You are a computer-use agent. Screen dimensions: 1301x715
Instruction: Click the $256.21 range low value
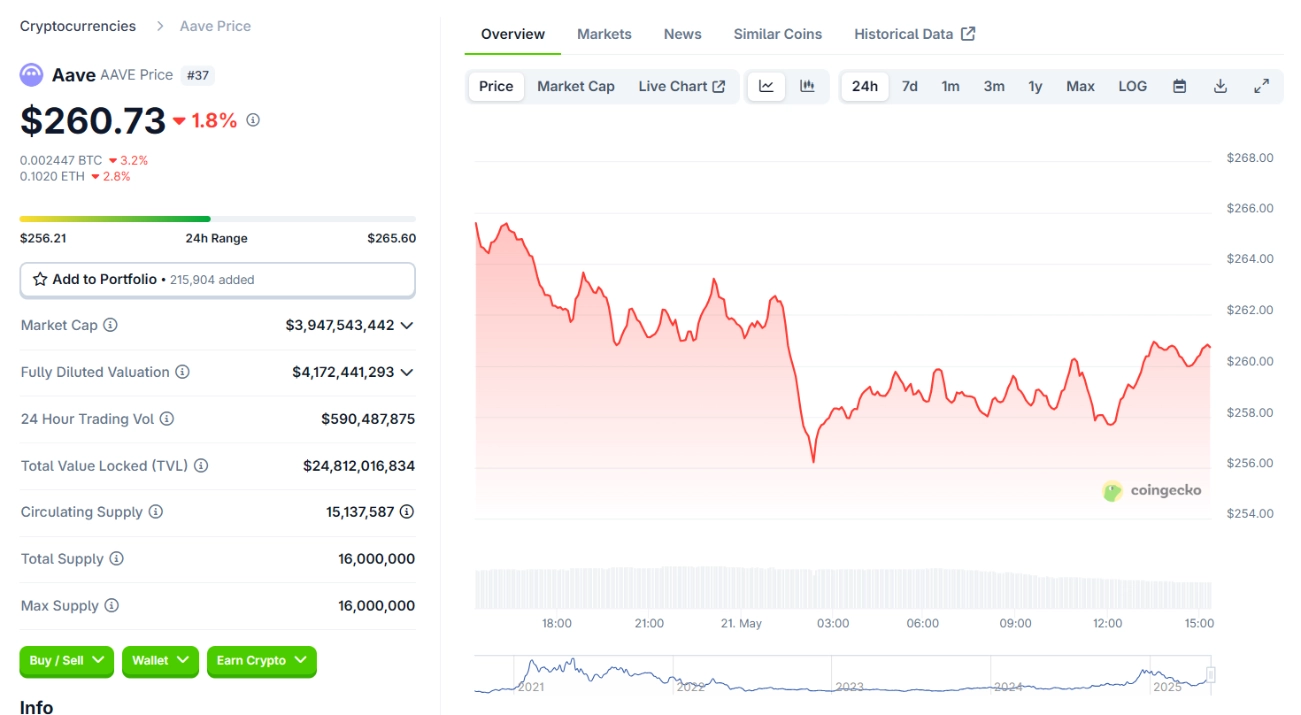coord(43,238)
